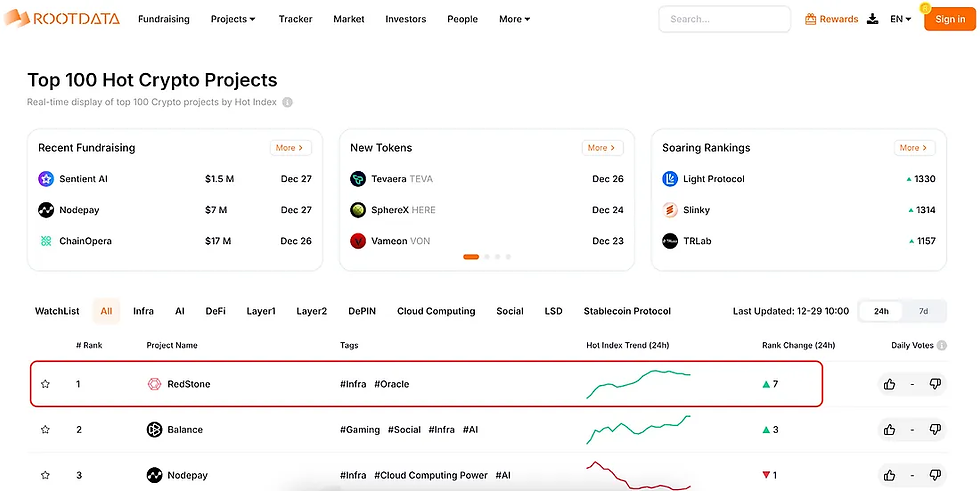Switch trend period to 24h
The width and height of the screenshot is (980, 491).
click(881, 311)
